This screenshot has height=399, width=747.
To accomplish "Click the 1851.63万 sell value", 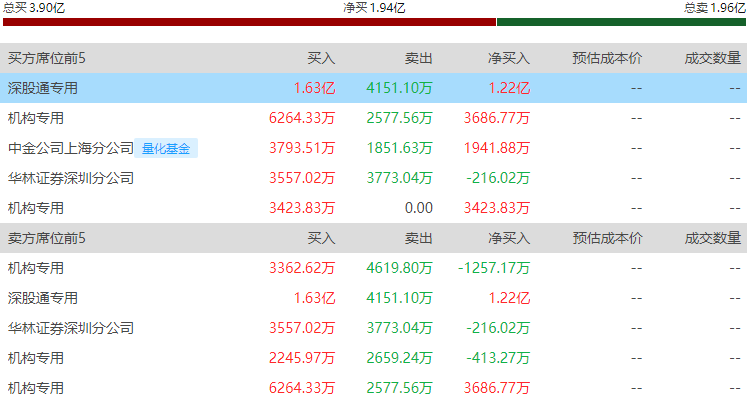I will pos(399,148).
